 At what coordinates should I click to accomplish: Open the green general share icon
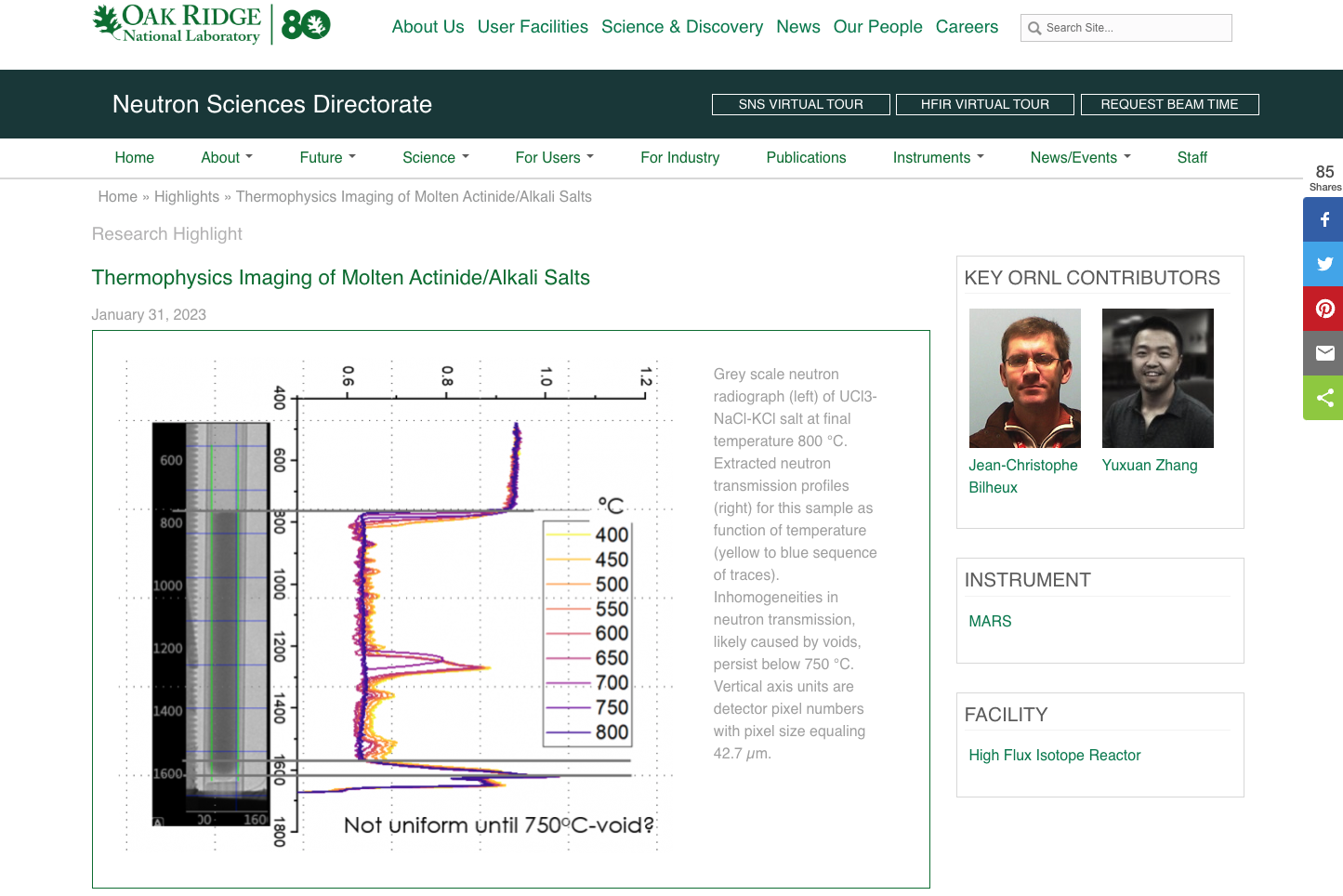tap(1324, 398)
